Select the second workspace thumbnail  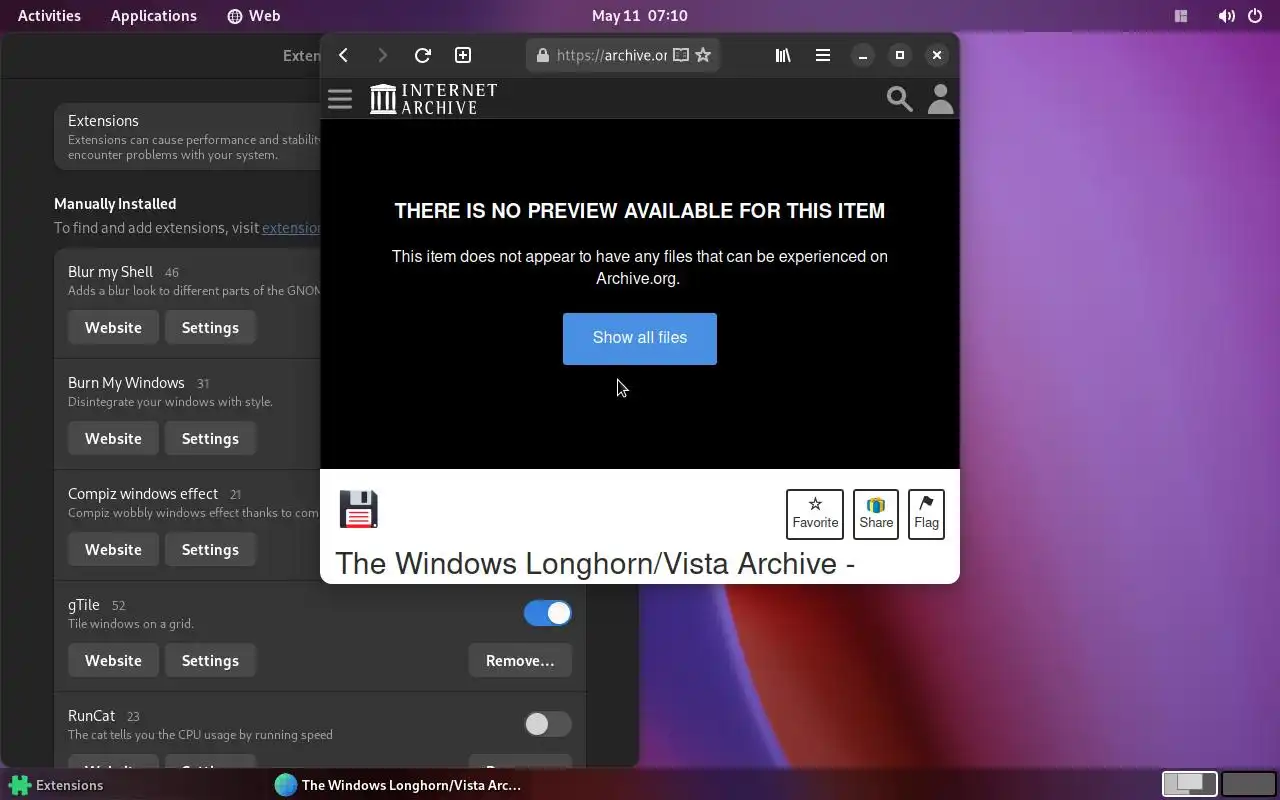click(1249, 783)
